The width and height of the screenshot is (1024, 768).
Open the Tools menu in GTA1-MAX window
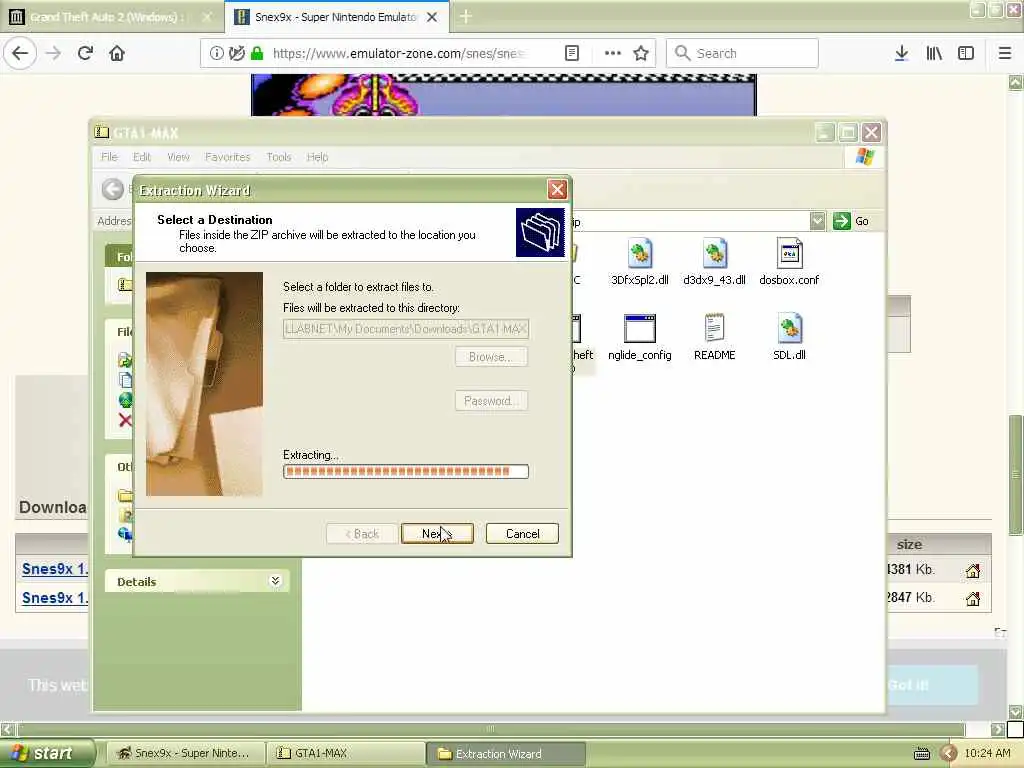coord(278,157)
